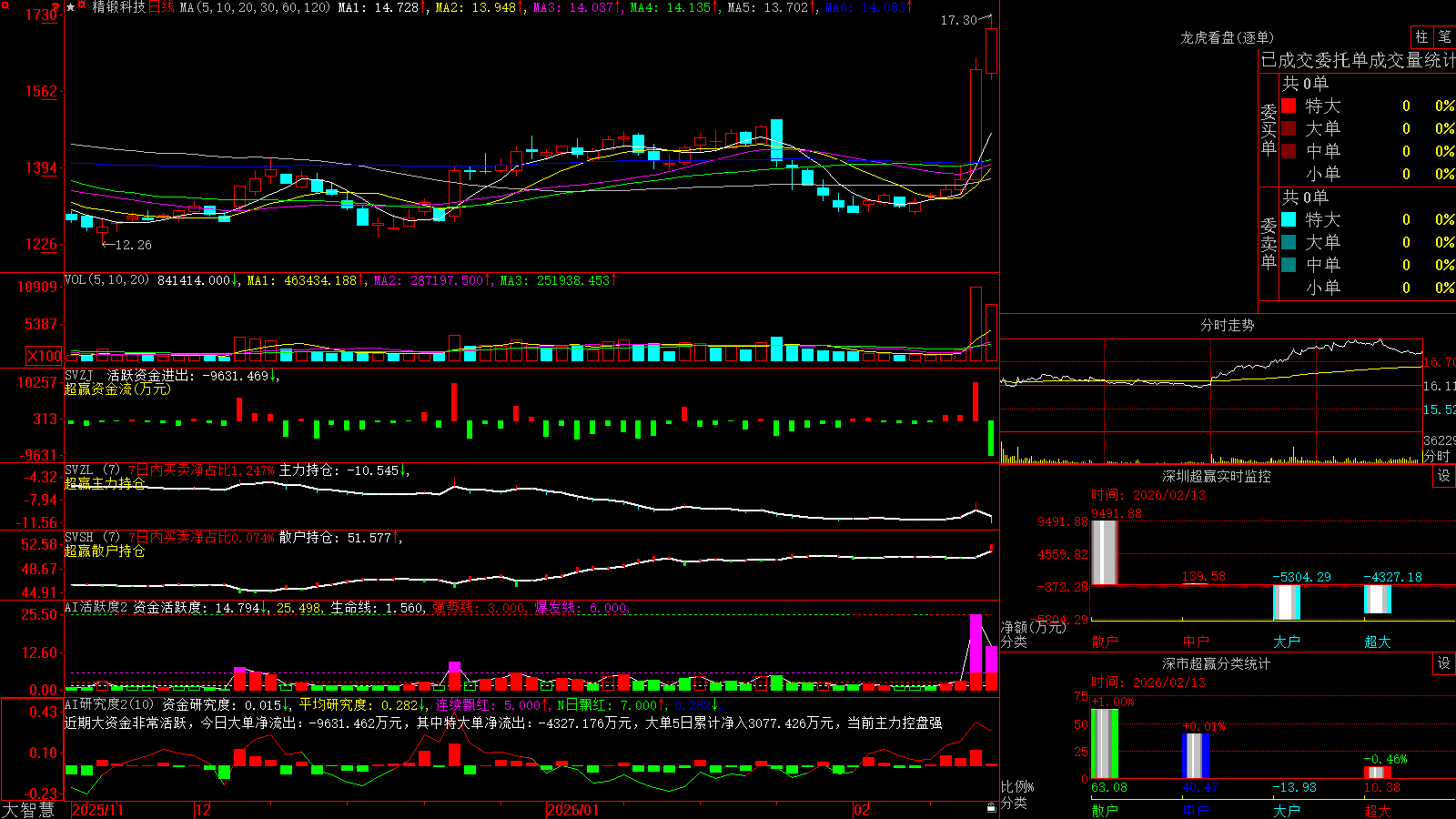Select the MA(5,10,20,30,60,120) indicator parameters
Screen dimensions: 1456x819
point(256,7)
